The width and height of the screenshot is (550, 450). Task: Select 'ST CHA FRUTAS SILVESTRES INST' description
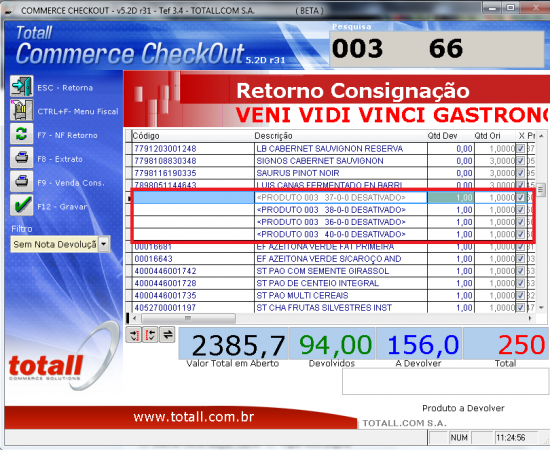click(x=324, y=308)
